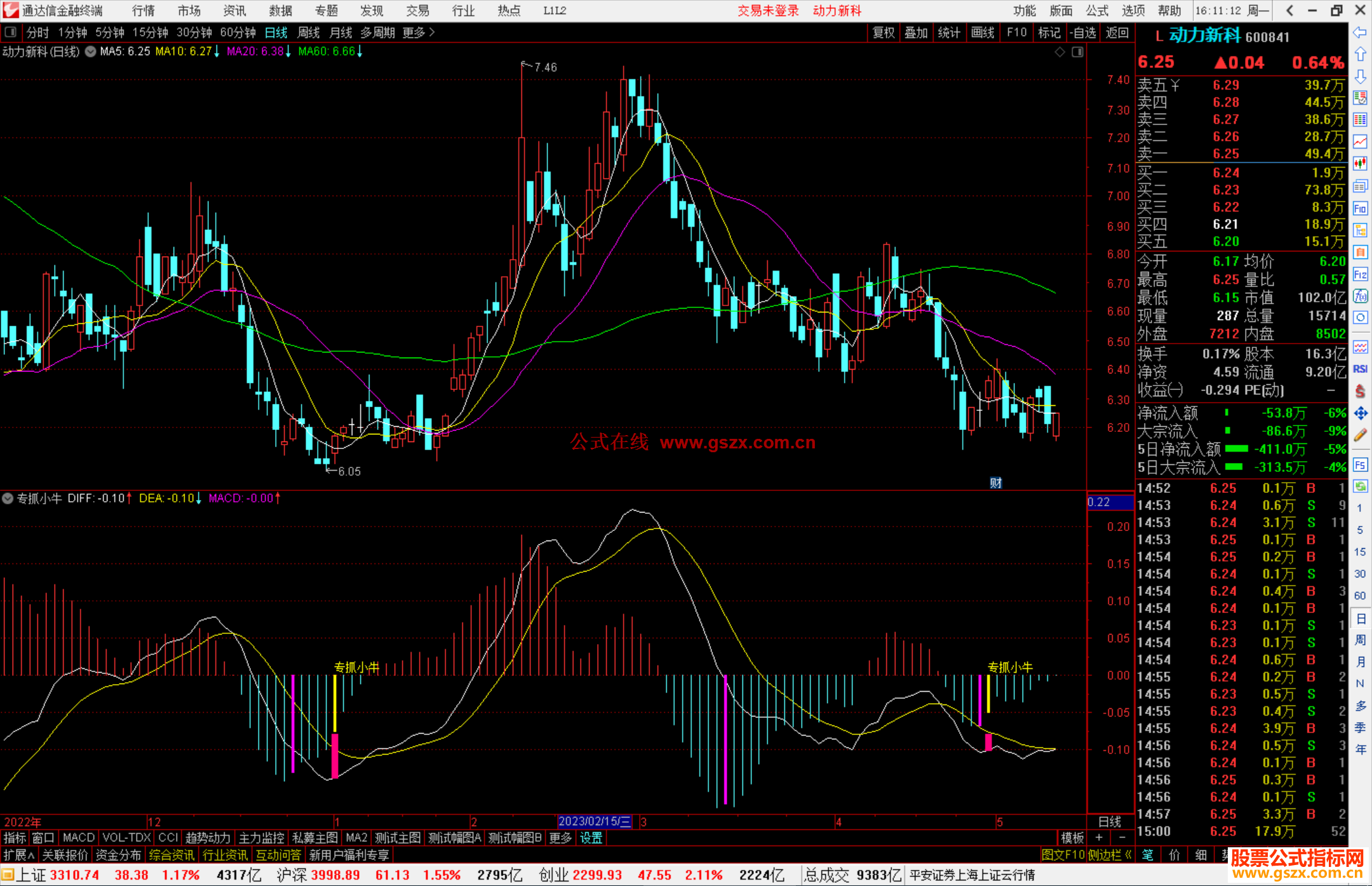The height and width of the screenshot is (886, 1372).
Task: Toggle the circle button beside 动力新科(日线)
Action: [90, 51]
